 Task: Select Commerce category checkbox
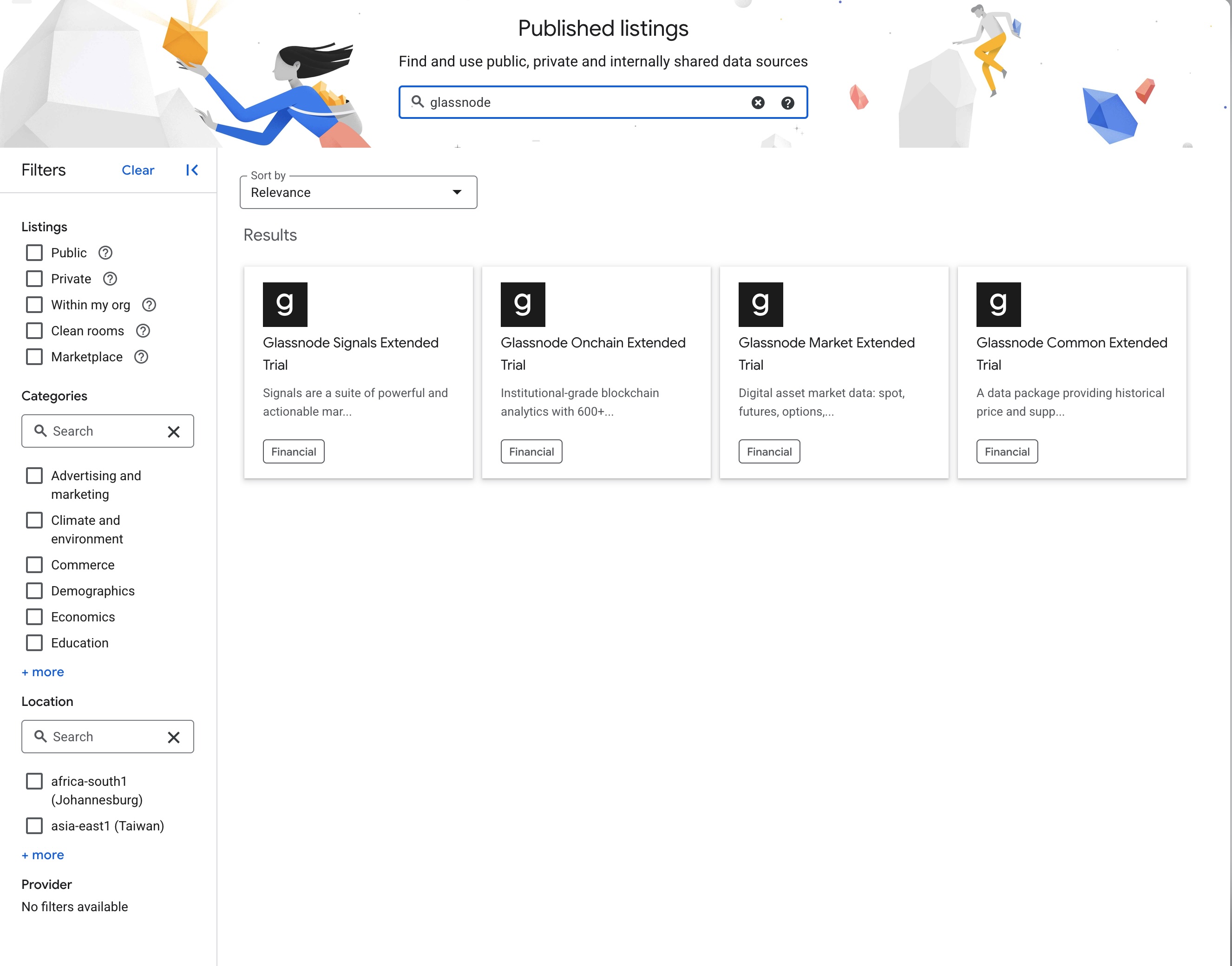click(34, 565)
